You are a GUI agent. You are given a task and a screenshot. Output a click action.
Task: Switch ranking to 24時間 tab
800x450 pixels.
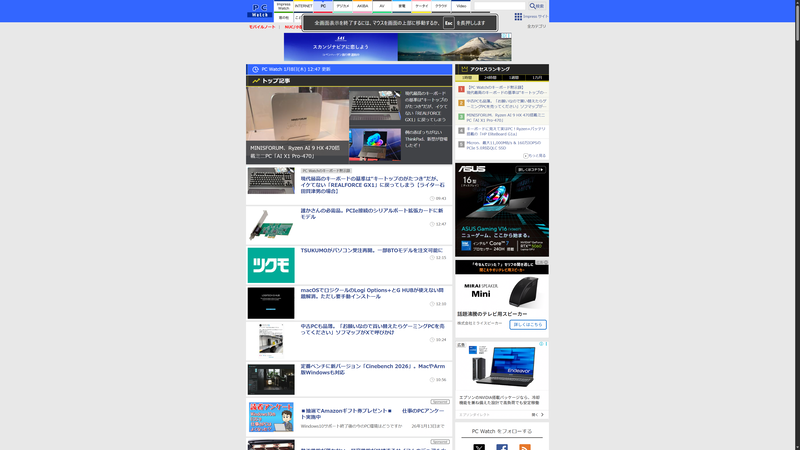pyautogui.click(x=490, y=78)
